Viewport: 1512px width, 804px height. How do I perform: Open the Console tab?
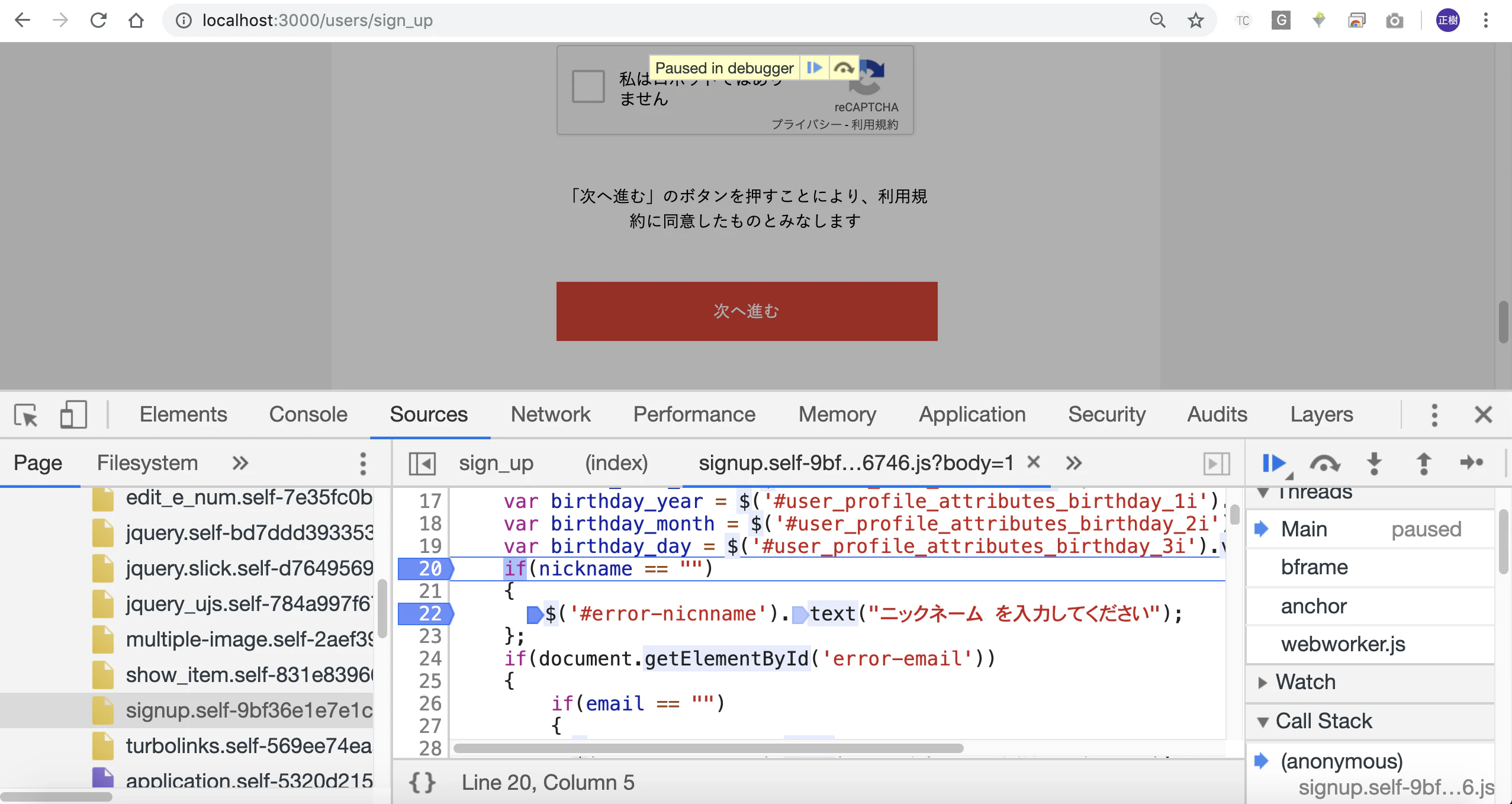pos(308,414)
